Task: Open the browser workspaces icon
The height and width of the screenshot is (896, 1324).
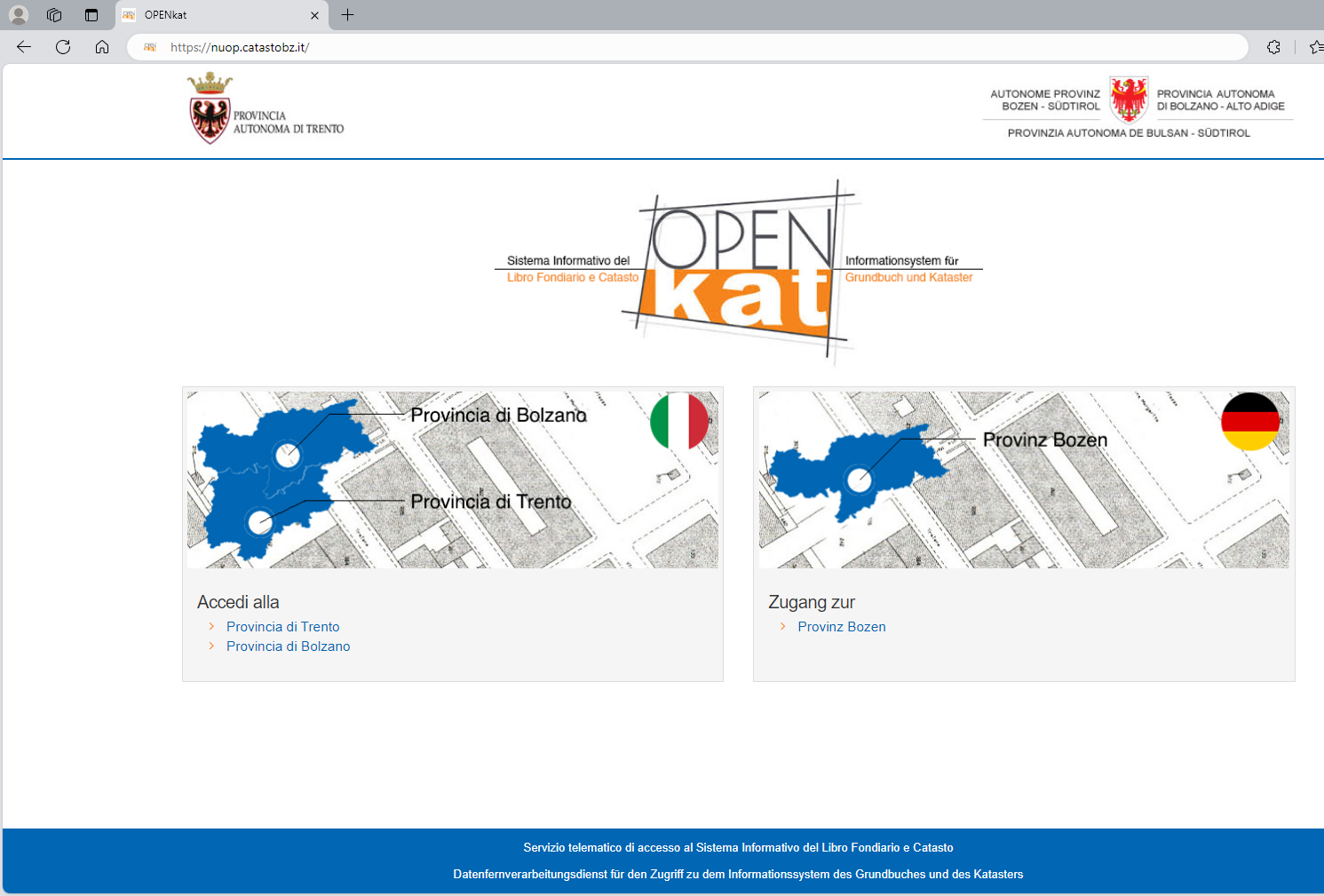Action: [x=54, y=15]
